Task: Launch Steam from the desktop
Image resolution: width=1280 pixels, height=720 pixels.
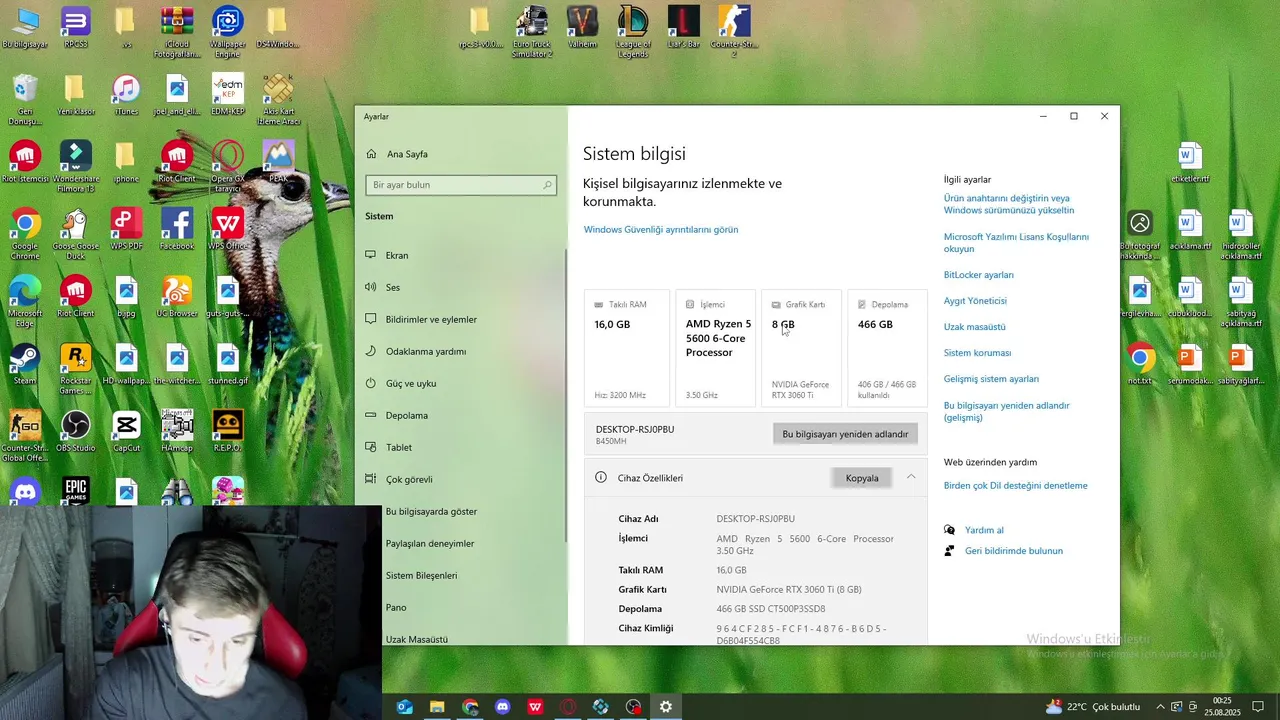Action: pos(25,364)
